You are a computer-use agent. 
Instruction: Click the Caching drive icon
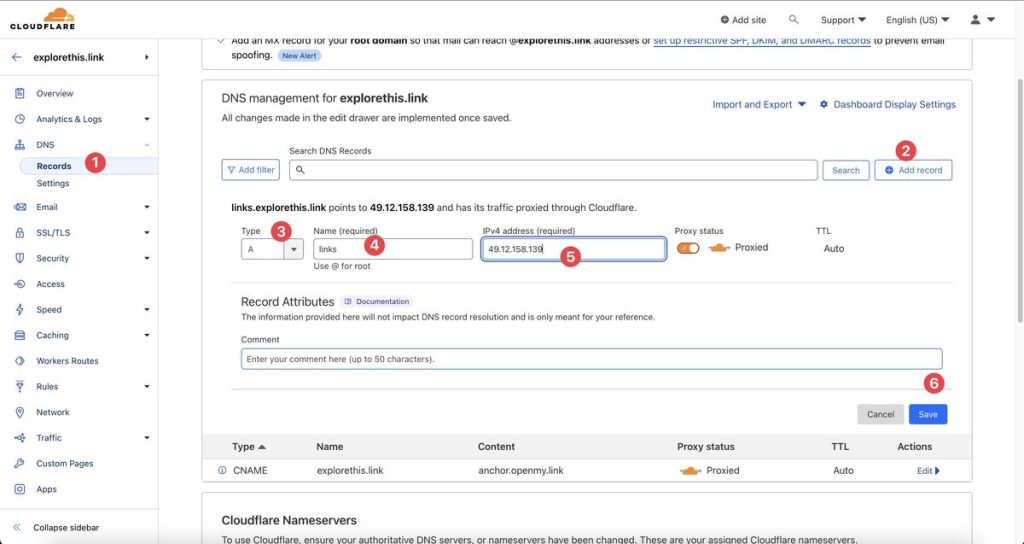[20, 335]
